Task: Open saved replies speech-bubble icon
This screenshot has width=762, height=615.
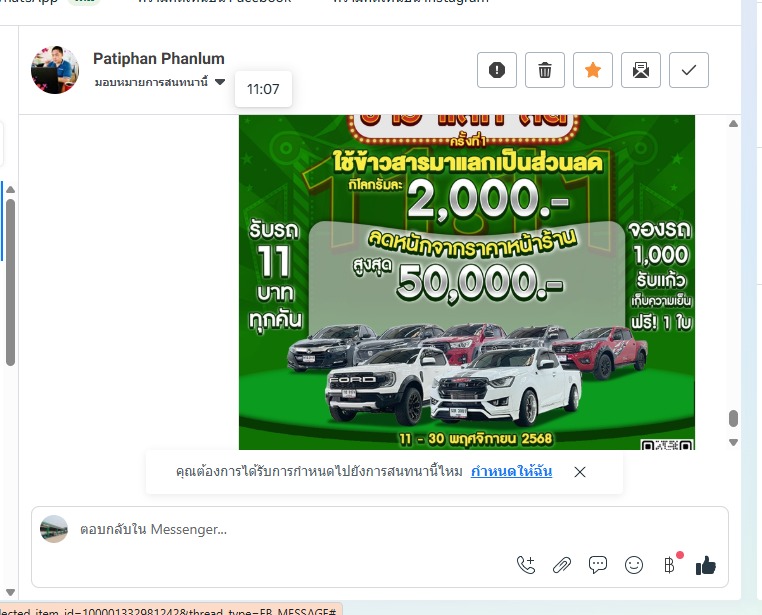Action: 598,565
